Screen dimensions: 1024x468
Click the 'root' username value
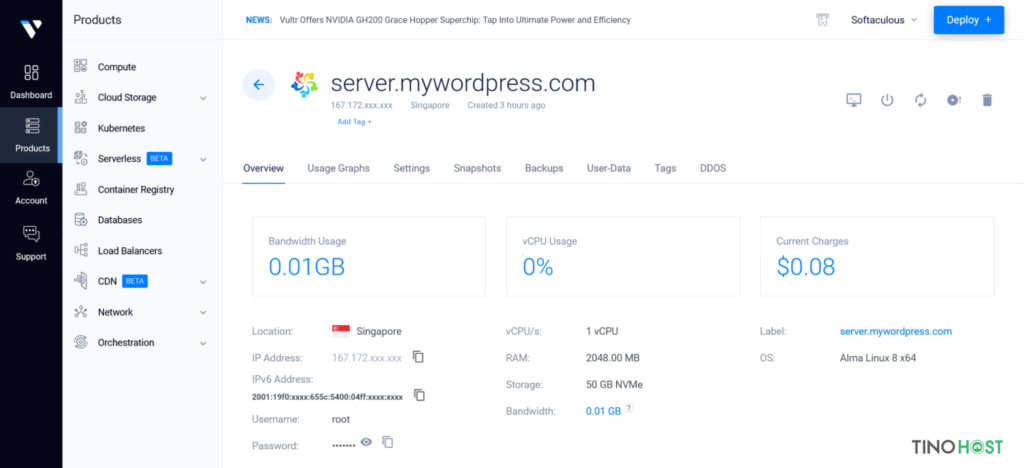[341, 419]
